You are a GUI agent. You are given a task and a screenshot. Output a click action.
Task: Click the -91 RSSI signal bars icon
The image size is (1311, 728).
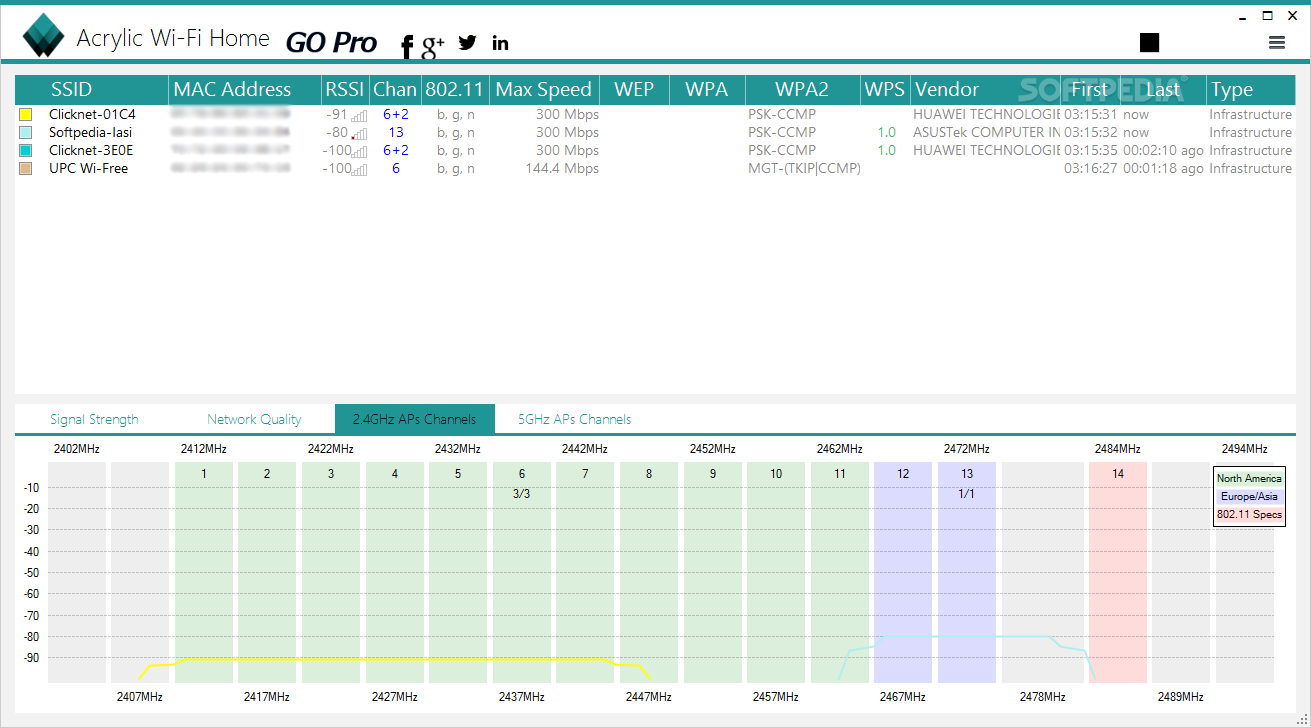(x=359, y=116)
